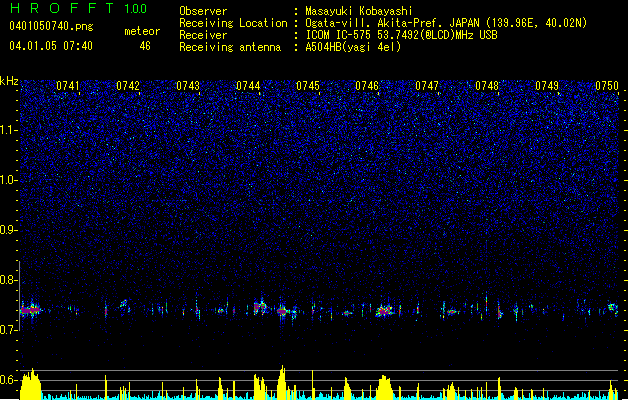Click the 0750 time marker

(x=607, y=86)
